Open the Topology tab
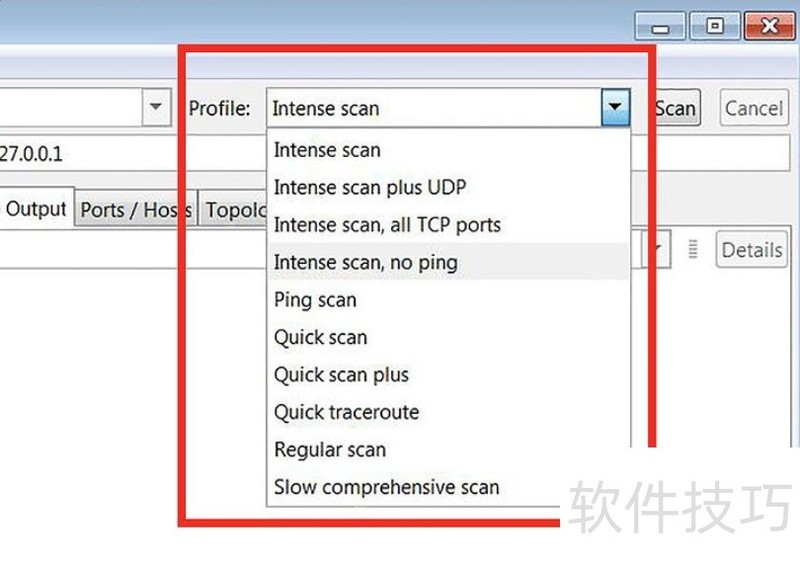The image size is (800, 567). [234, 209]
